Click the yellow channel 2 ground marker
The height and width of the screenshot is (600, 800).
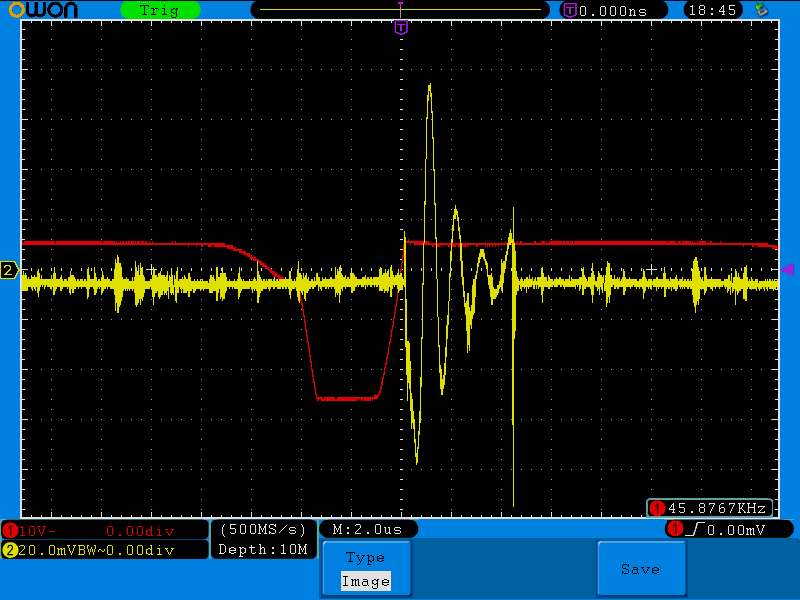click(x=9, y=270)
